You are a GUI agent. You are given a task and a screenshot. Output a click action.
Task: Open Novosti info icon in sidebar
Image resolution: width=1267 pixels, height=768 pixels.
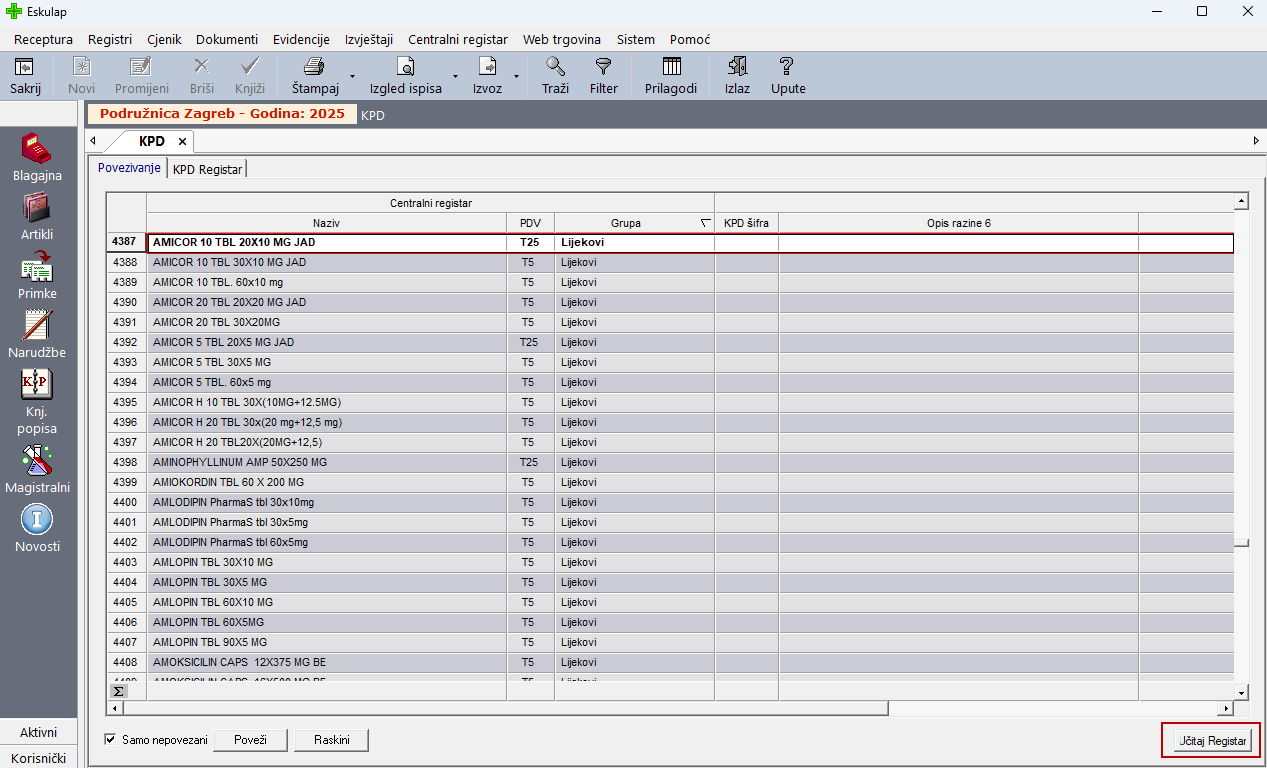click(x=37, y=520)
